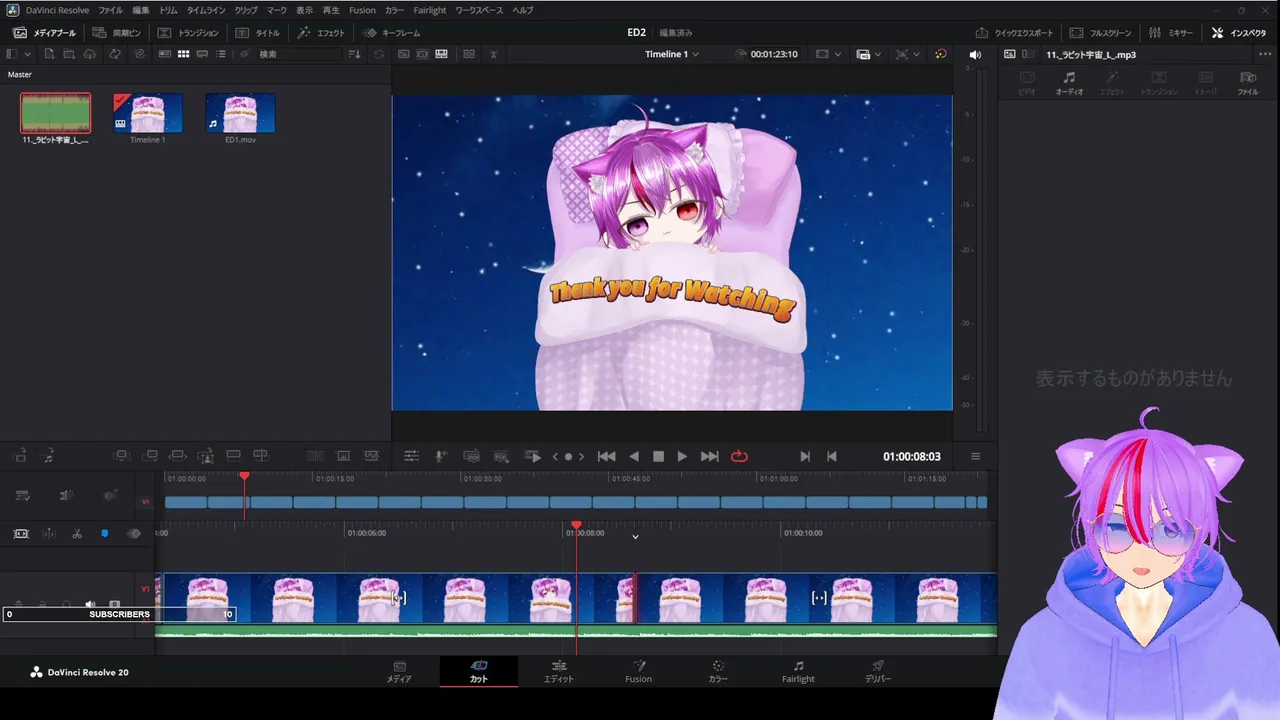Jump to the last frame
The image size is (1280, 720).
point(710,456)
